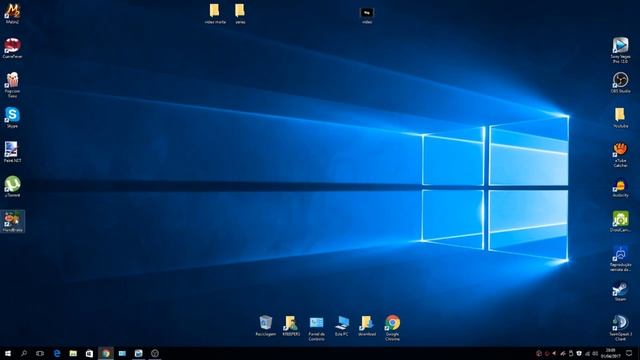640x360 pixels.
Task: Select the Steam desktop shortcut
Action: pyautogui.click(x=620, y=291)
